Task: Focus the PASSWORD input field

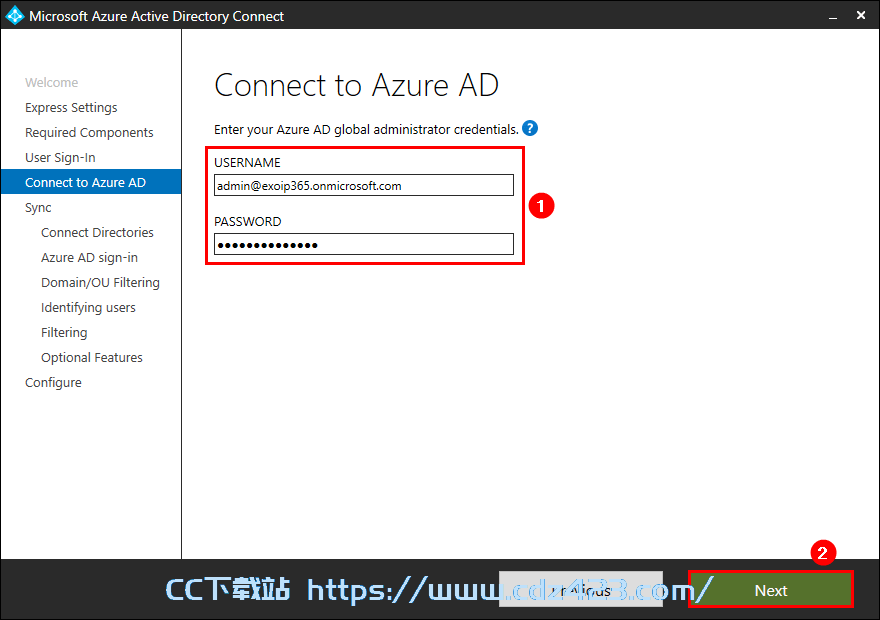Action: [x=364, y=244]
